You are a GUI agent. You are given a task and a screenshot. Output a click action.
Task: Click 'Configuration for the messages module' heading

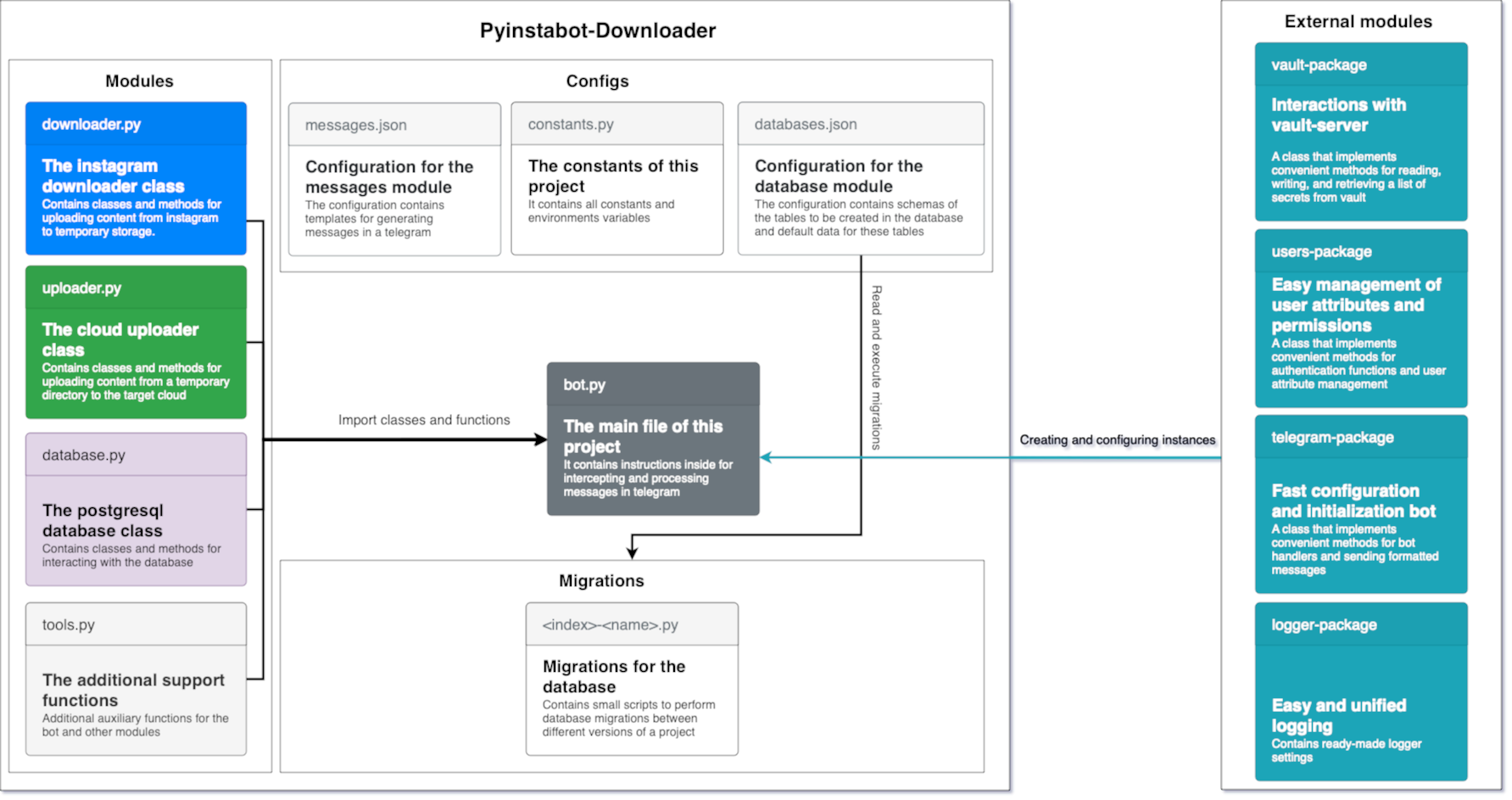pyautogui.click(x=389, y=176)
